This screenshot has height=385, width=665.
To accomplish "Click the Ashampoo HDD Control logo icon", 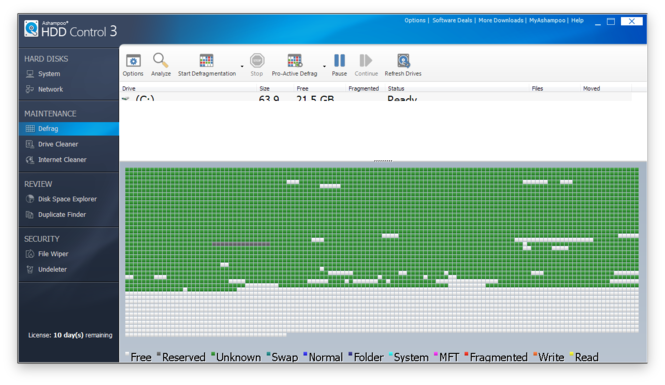I will click(31, 28).
